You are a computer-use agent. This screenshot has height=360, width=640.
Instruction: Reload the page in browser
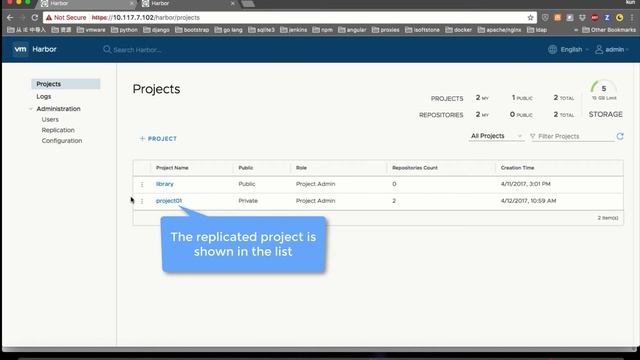click(35, 18)
